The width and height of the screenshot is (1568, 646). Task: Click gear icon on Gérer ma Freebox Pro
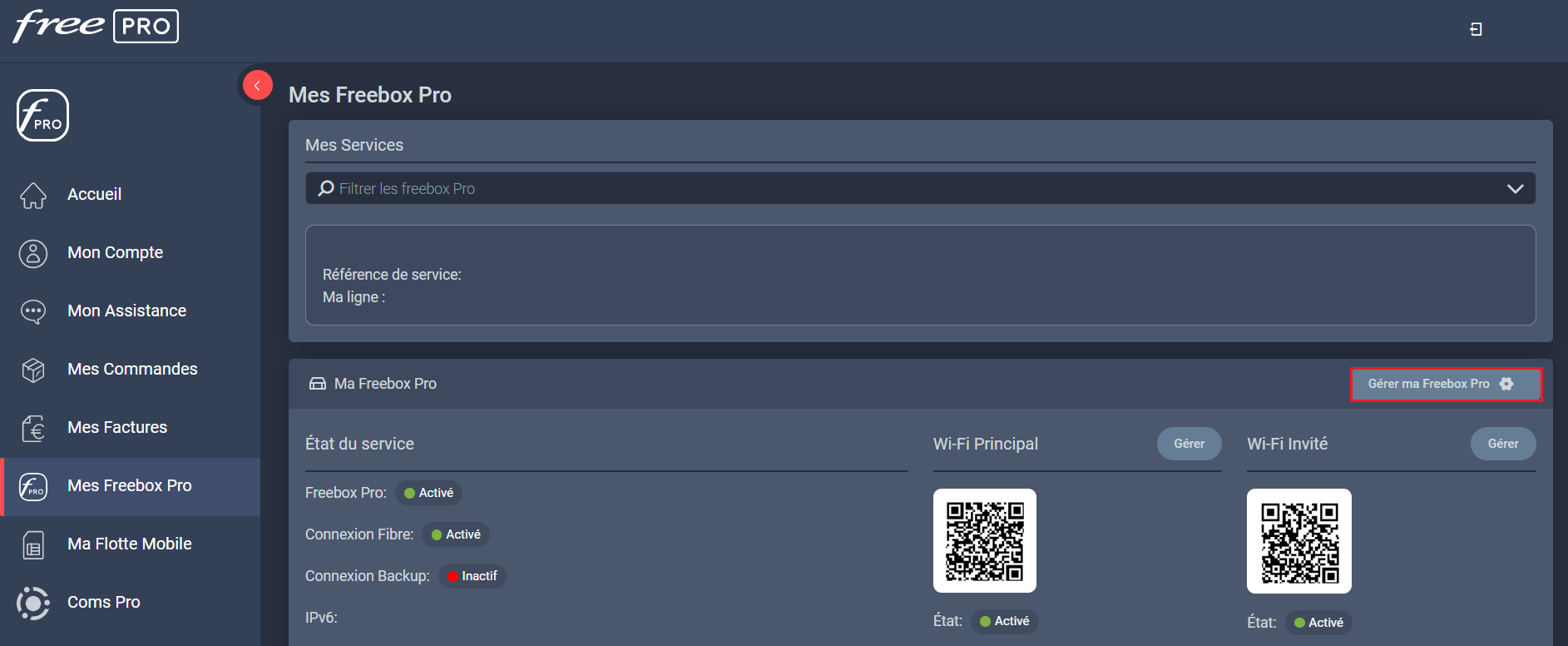pyautogui.click(x=1506, y=384)
